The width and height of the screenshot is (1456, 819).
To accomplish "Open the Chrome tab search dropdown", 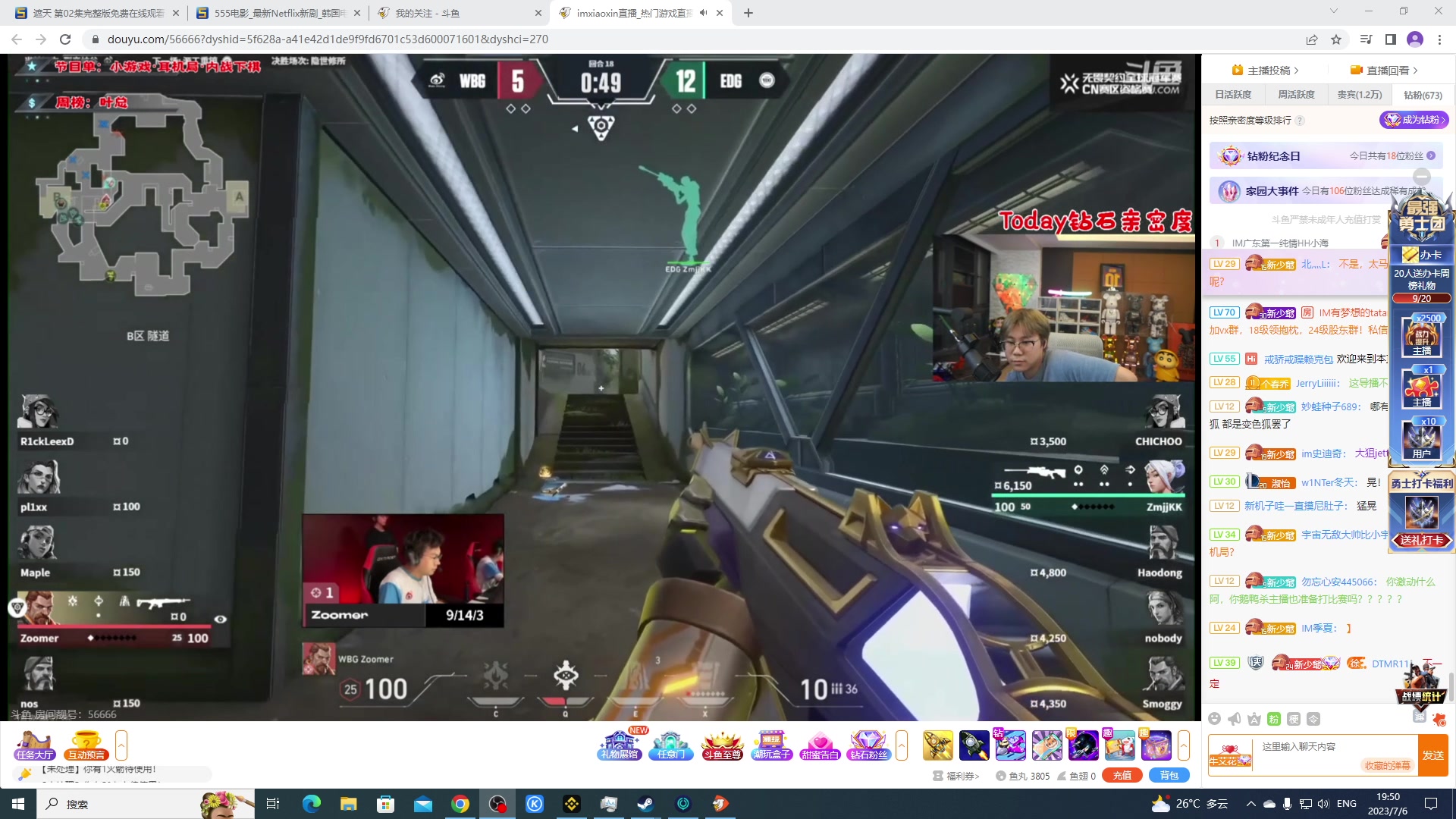I will tap(1333, 11).
